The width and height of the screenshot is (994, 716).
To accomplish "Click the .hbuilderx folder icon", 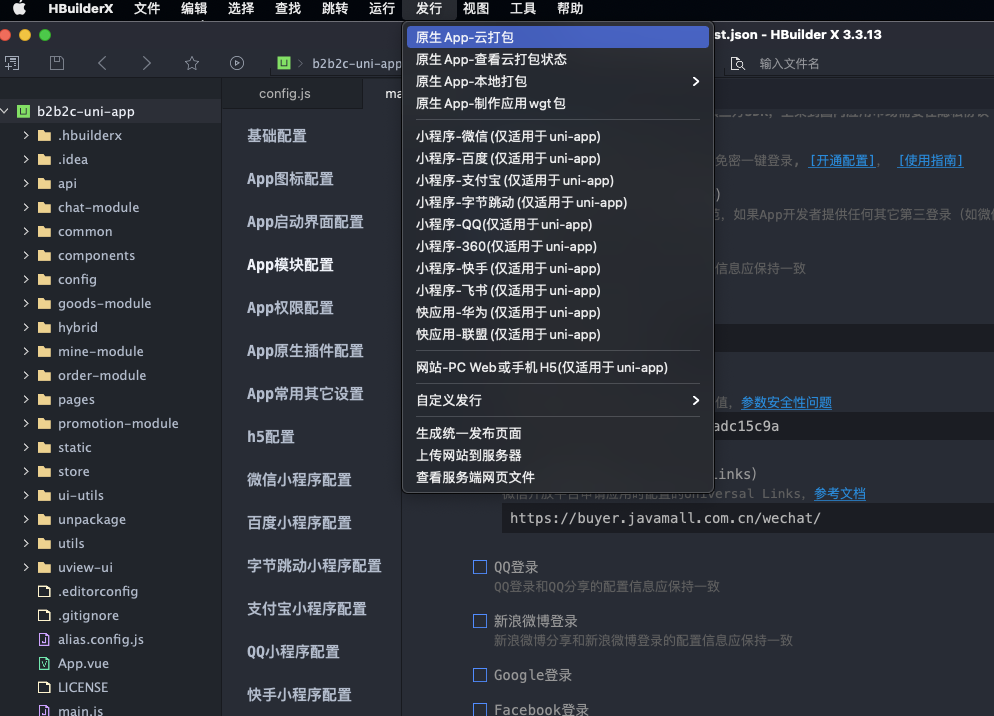I will pos(44,136).
